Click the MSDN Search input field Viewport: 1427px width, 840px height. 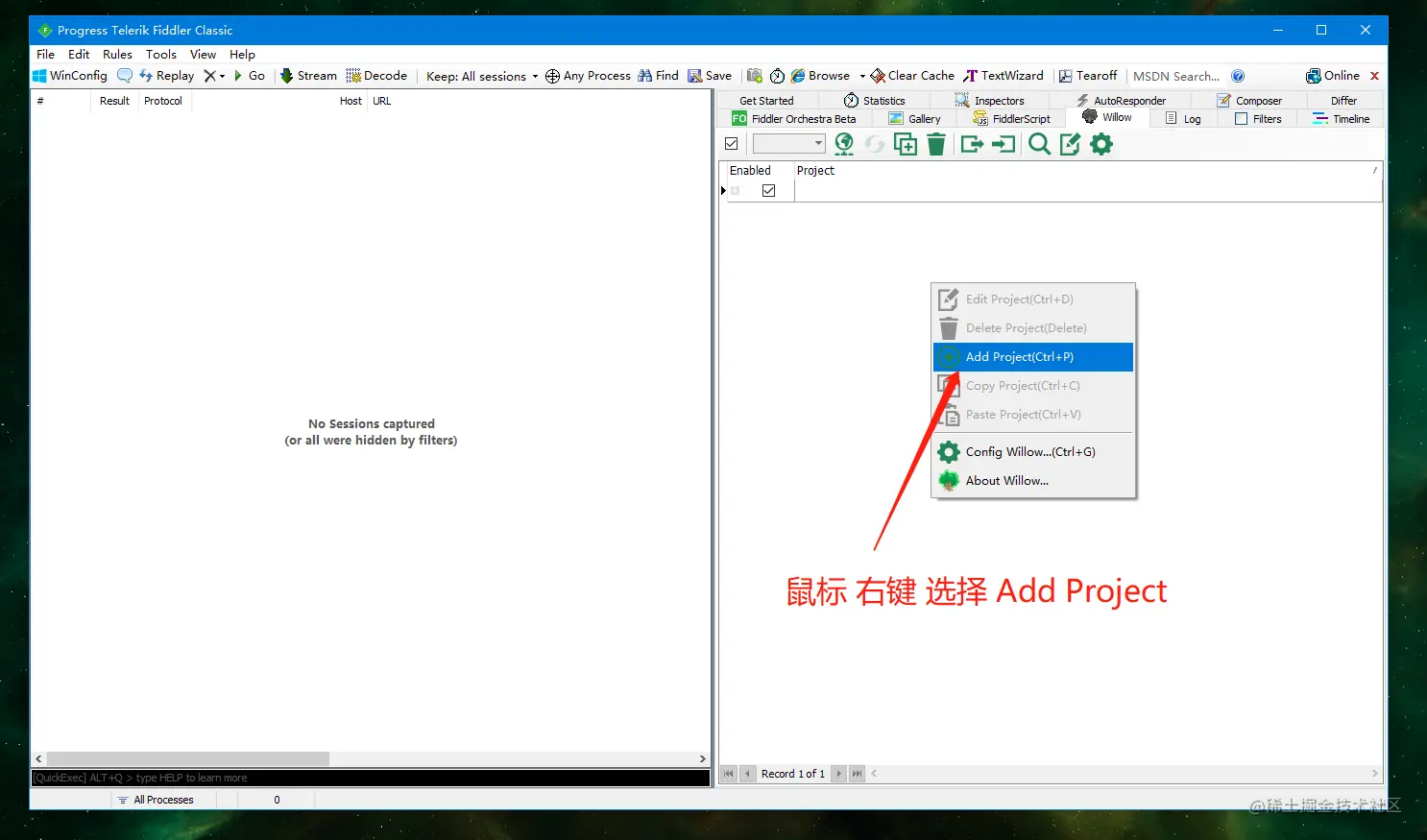[1176, 76]
